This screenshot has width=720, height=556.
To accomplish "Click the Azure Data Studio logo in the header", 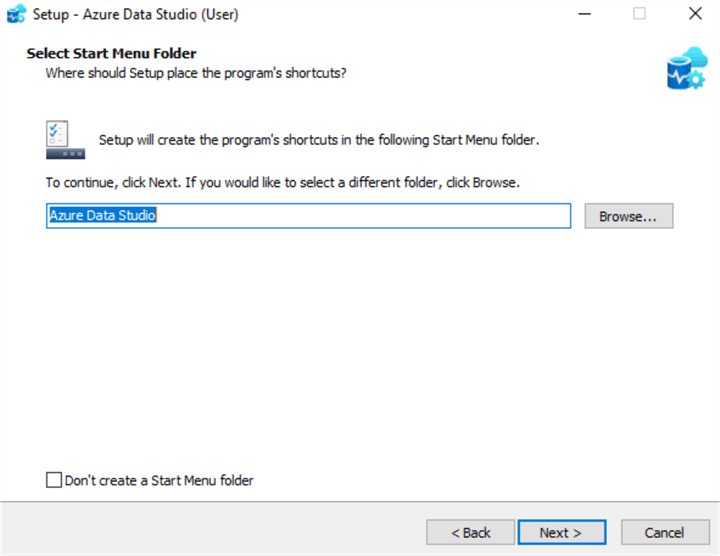I will 686,67.
